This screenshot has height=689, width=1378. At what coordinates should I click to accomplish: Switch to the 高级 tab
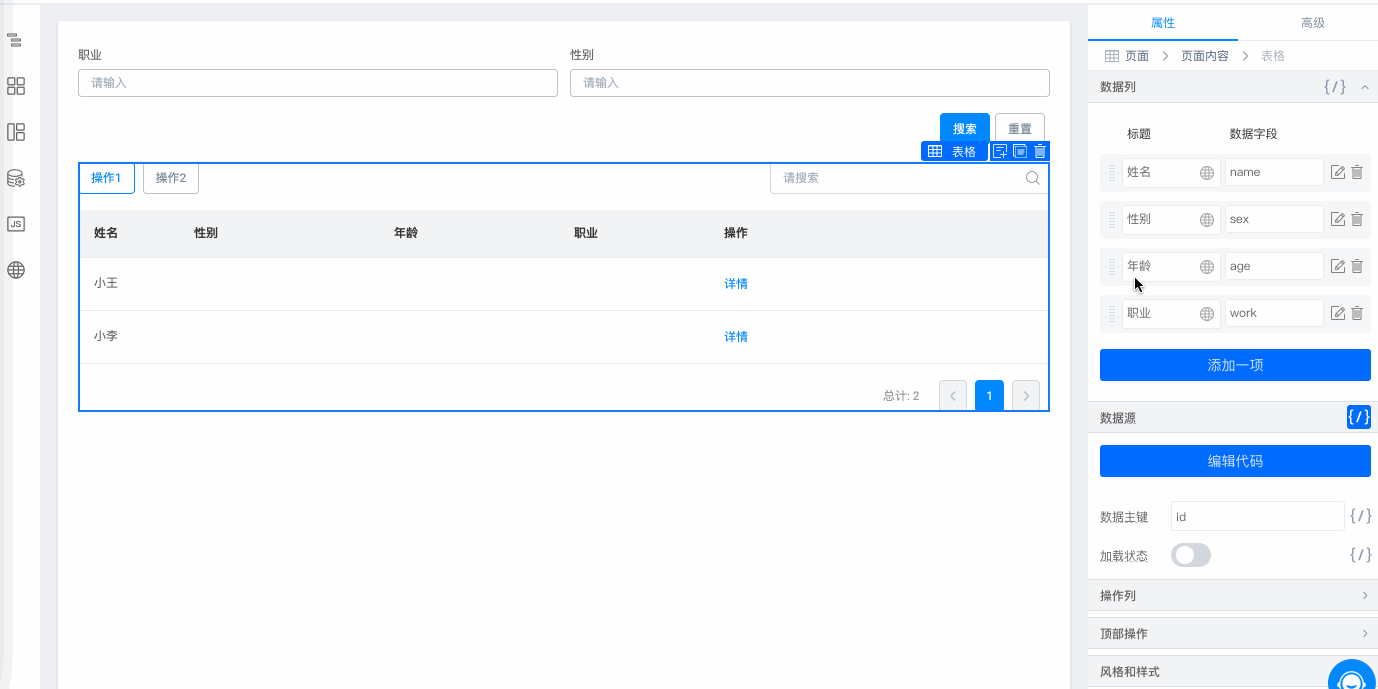coord(1313,23)
